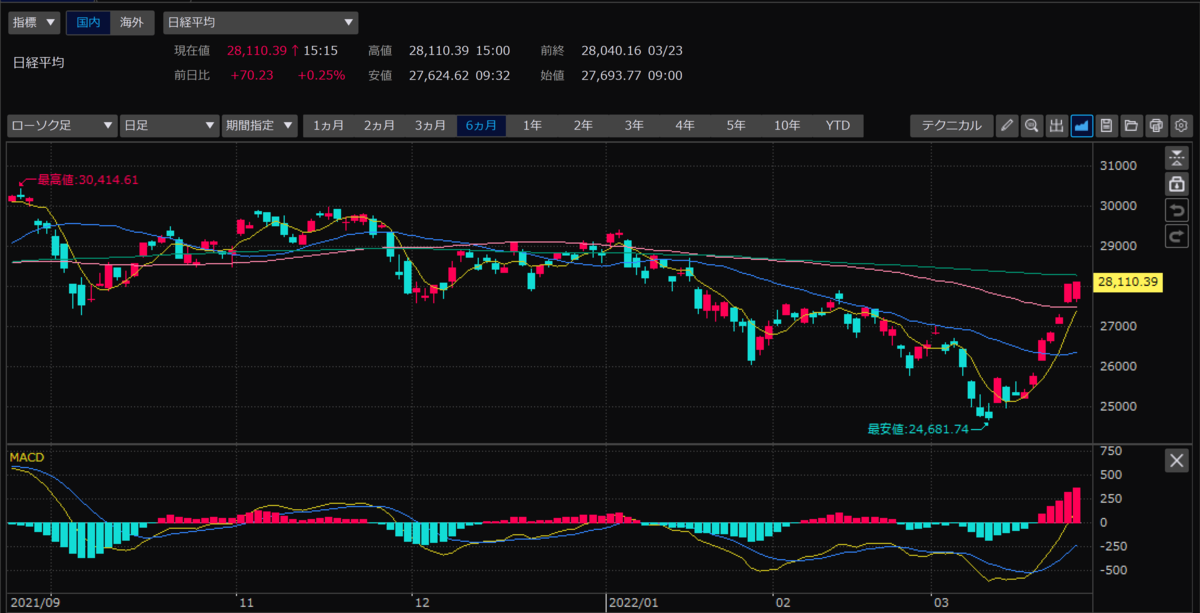Select the 3年 period tab
The width and height of the screenshot is (1200, 613).
click(x=634, y=126)
